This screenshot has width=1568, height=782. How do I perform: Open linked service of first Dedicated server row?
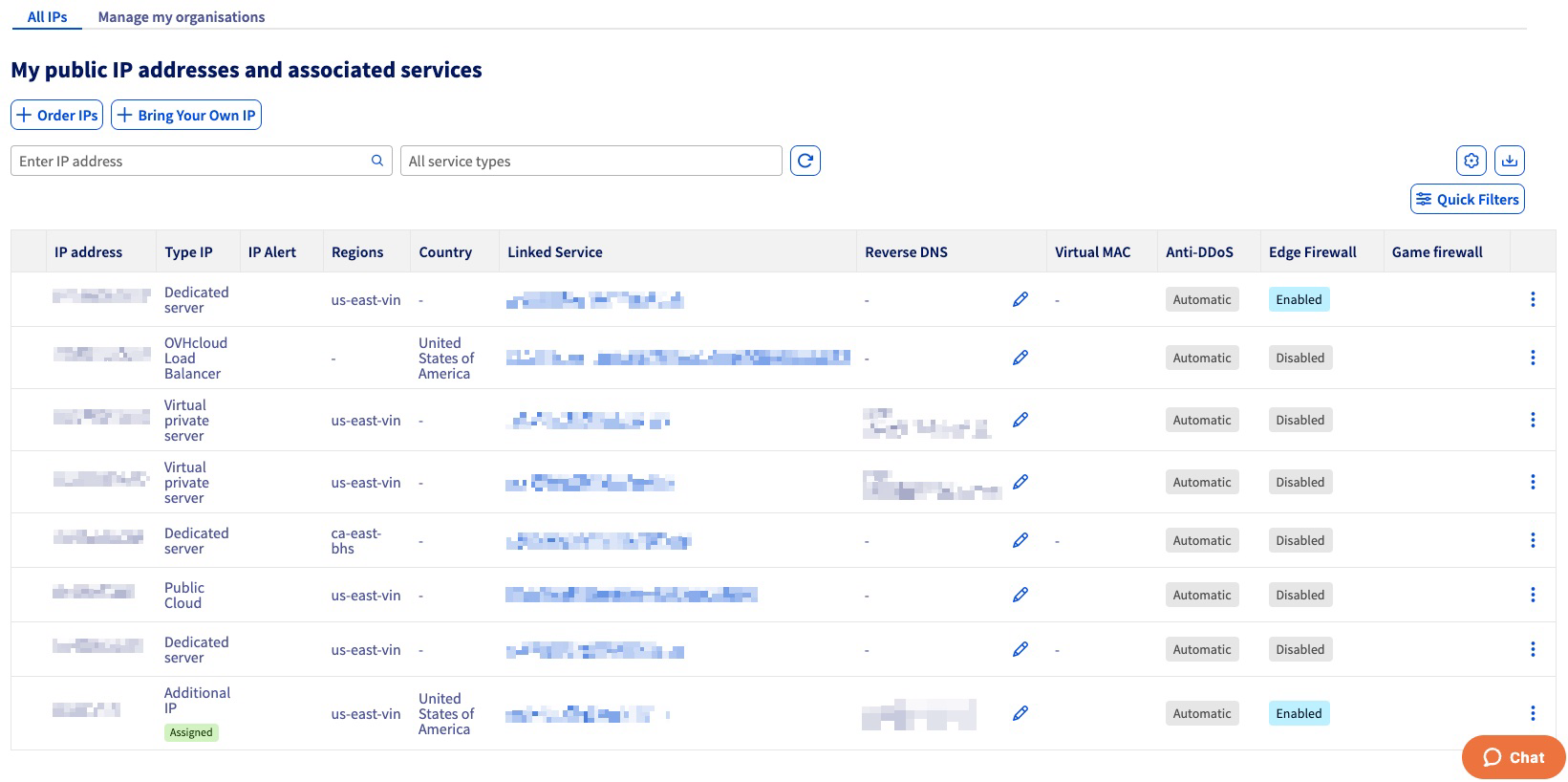pyautogui.click(x=594, y=300)
